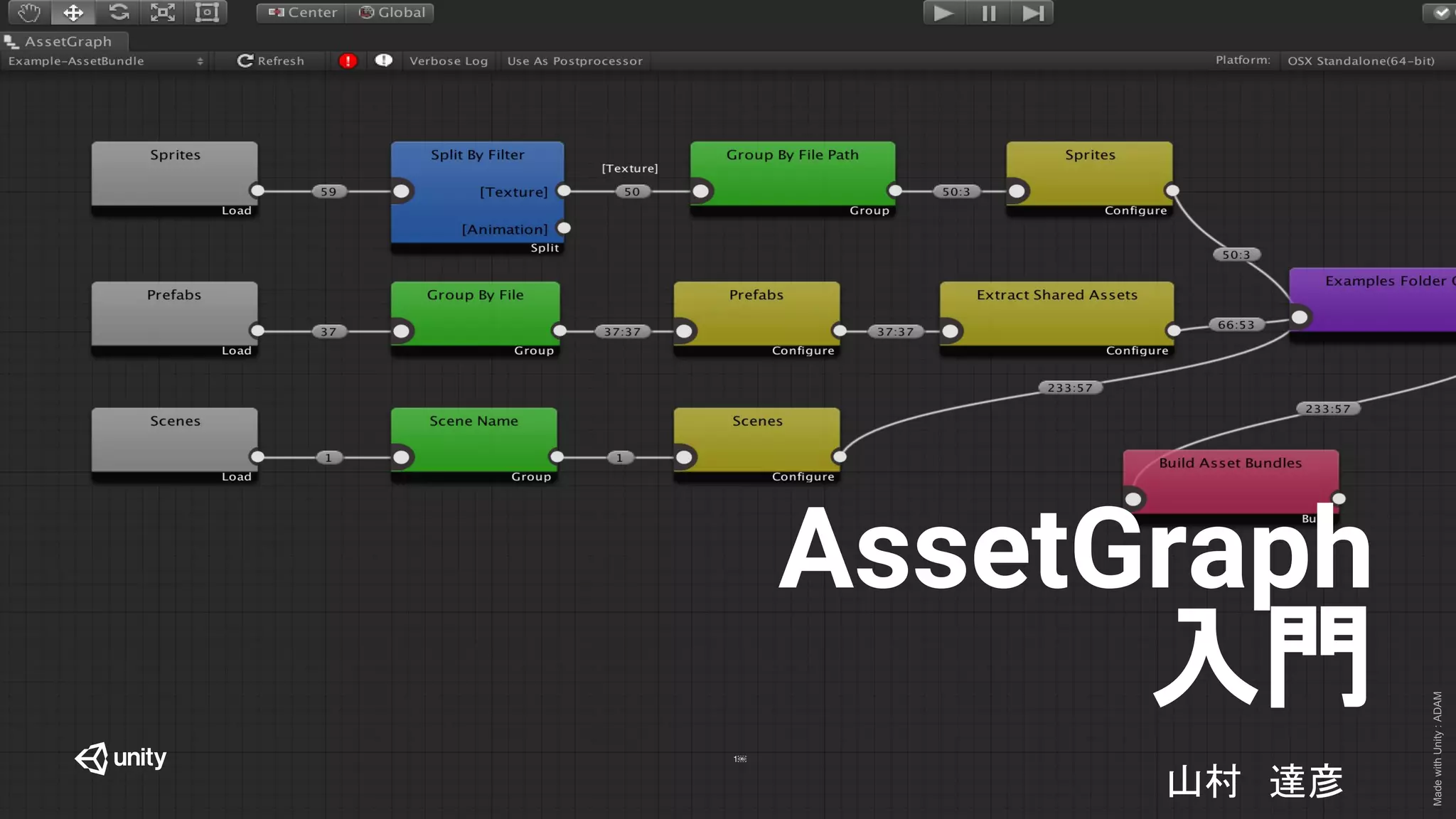Toggle Verbose Log

pos(449,61)
